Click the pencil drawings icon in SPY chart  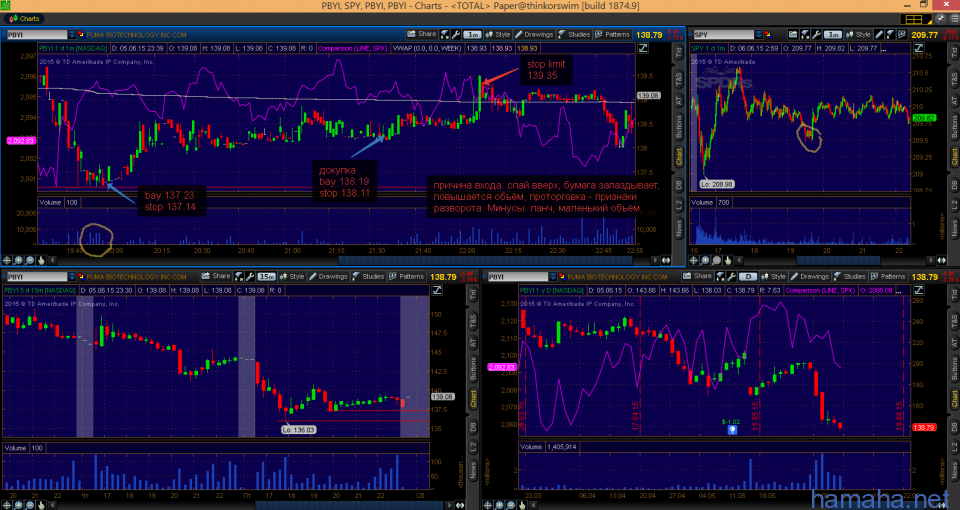click(x=879, y=34)
